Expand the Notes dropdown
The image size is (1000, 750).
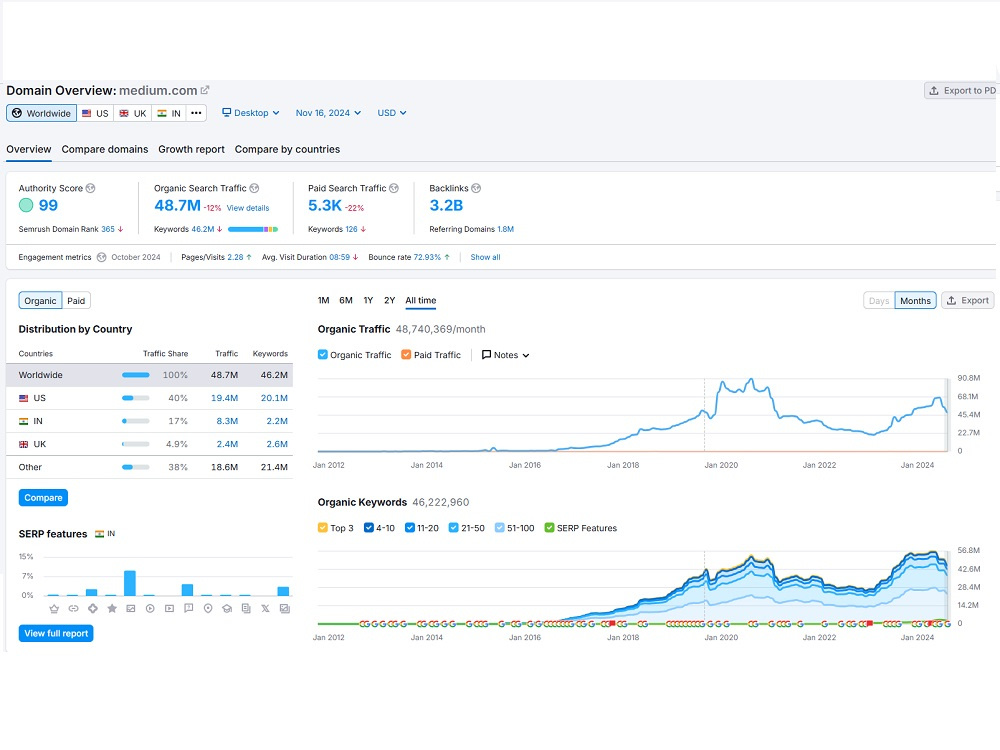click(x=505, y=355)
